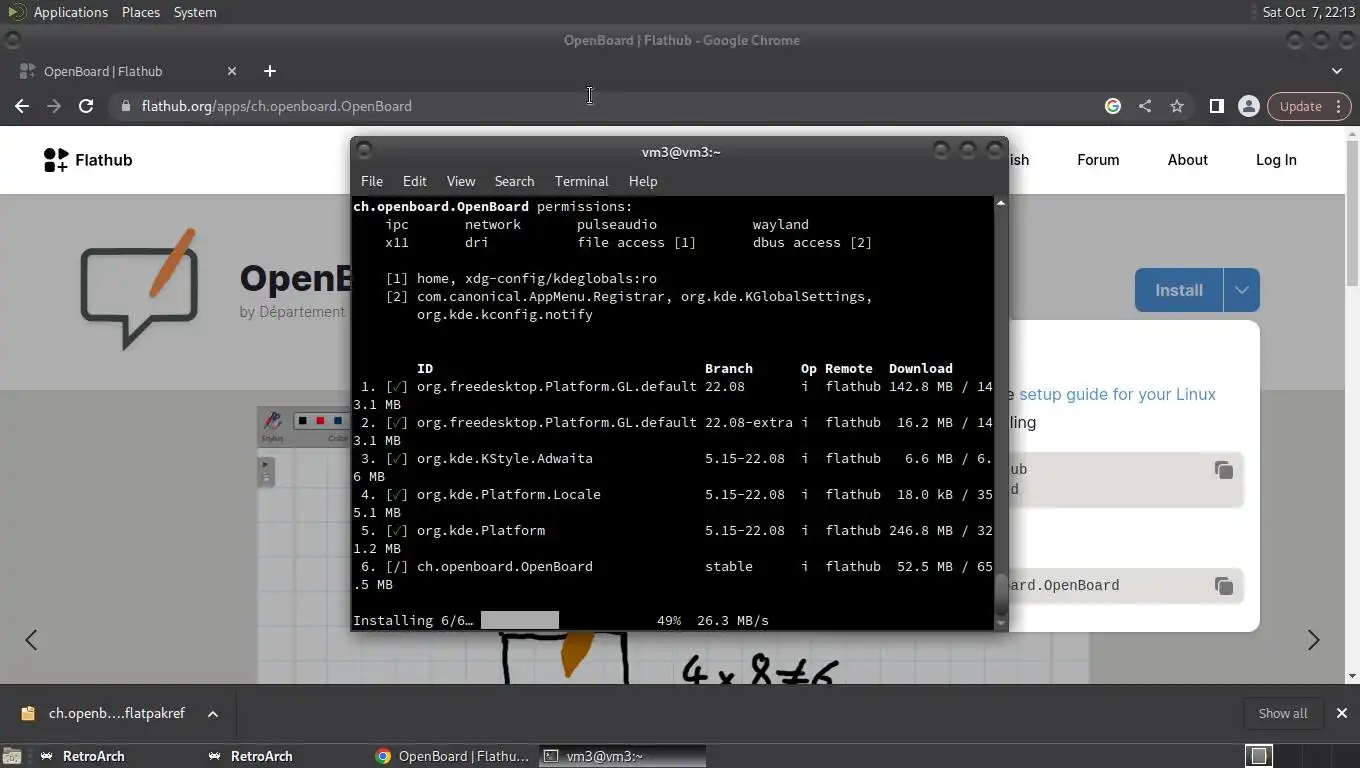This screenshot has height=768, width=1360.
Task: Show previous screenshot in carousel
Action: click(31, 640)
